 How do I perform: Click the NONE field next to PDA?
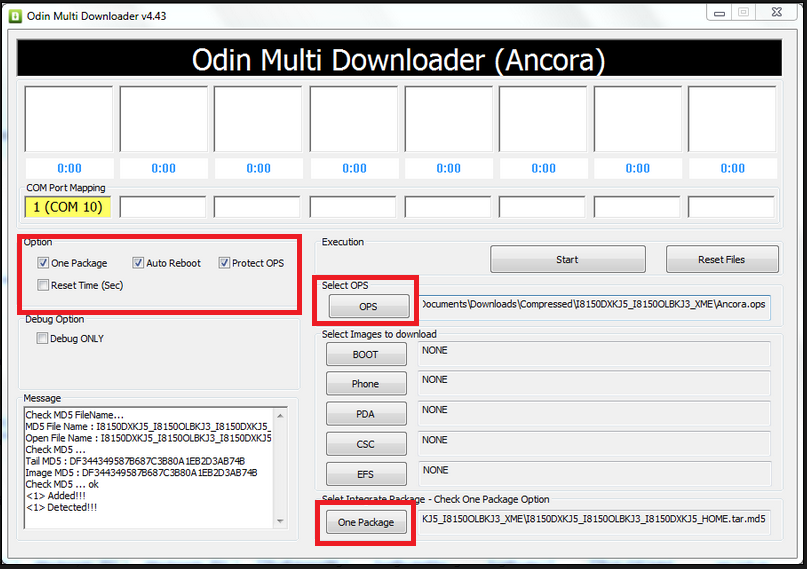click(594, 414)
